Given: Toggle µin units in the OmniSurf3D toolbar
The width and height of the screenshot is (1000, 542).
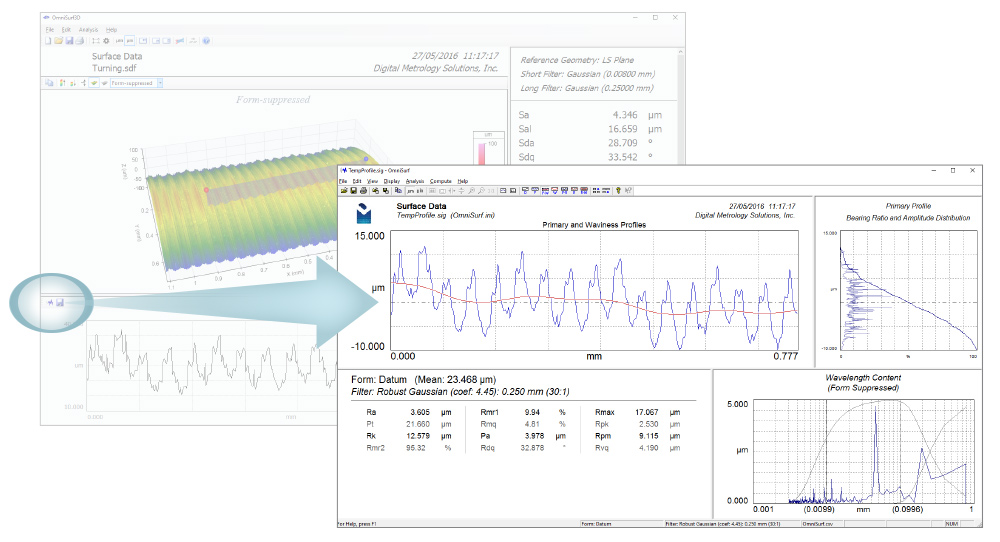Looking at the screenshot, I should pyautogui.click(x=129, y=41).
